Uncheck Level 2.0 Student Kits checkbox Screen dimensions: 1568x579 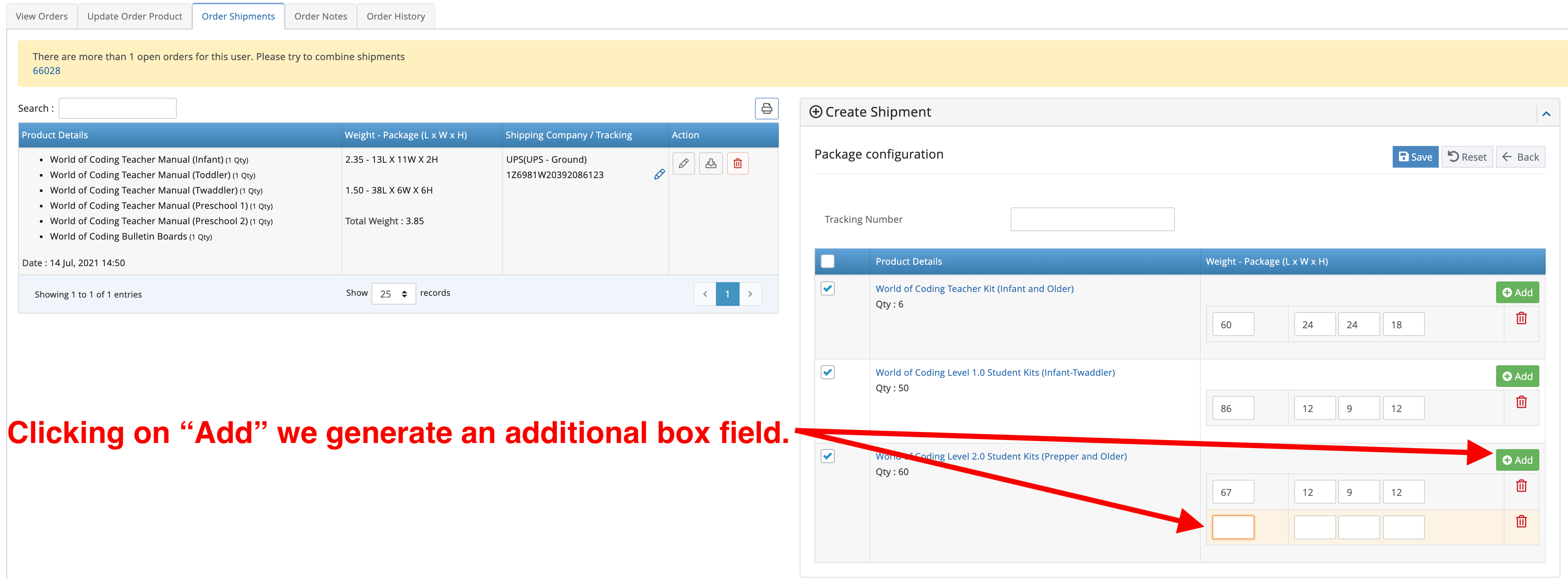tap(827, 456)
